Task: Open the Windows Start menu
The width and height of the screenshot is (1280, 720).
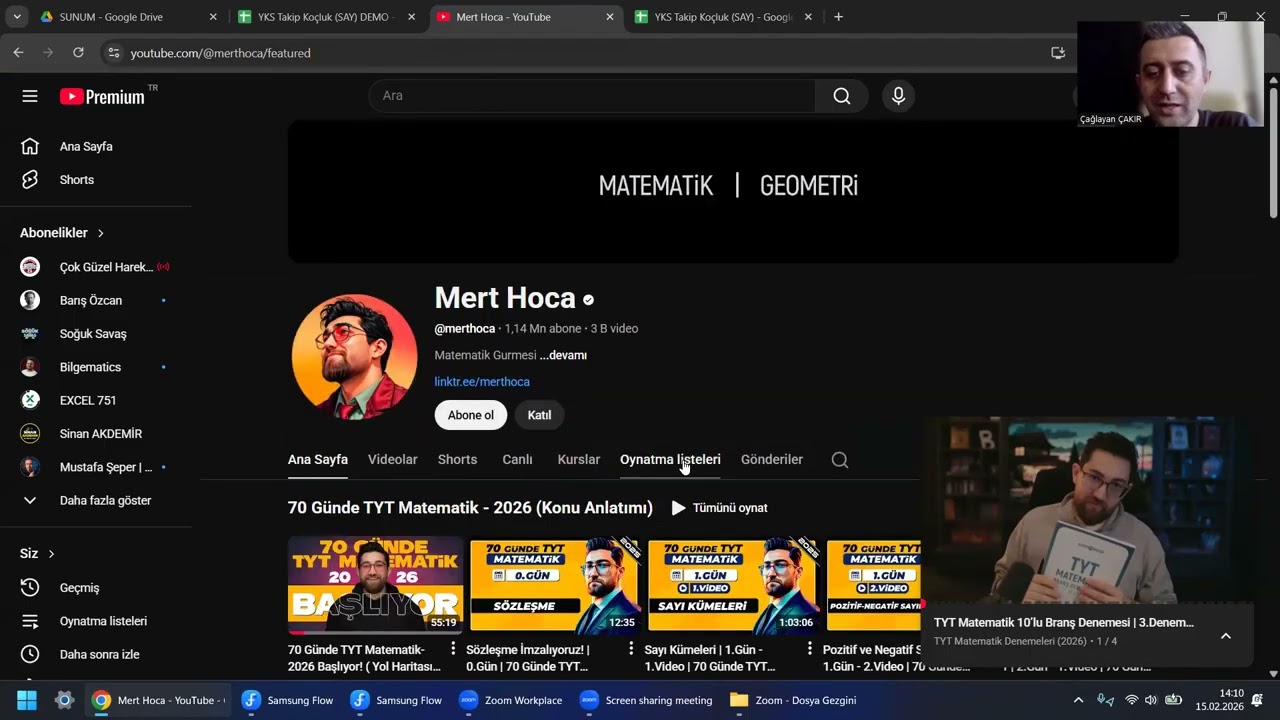Action: pos(26,700)
